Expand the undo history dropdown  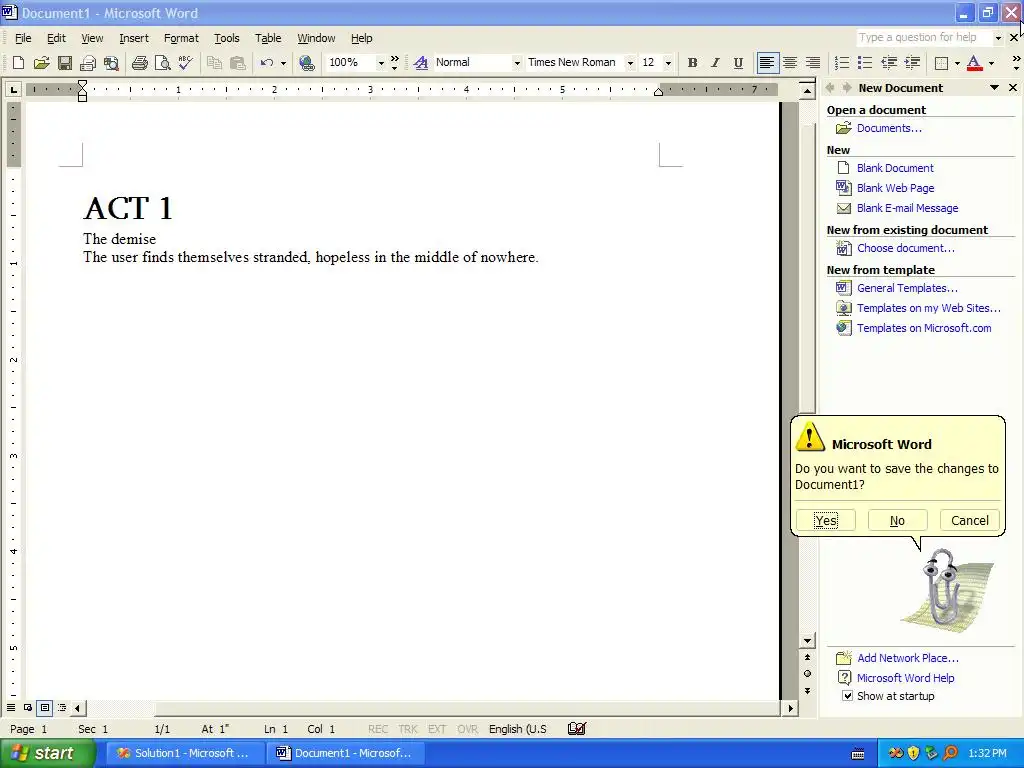283,63
